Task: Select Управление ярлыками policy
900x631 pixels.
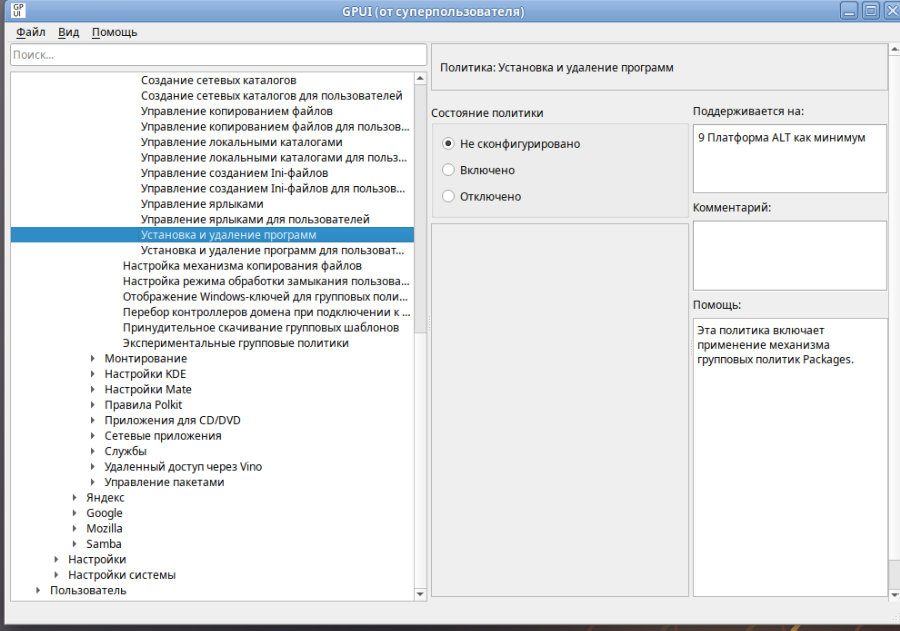Action: pyautogui.click(x=202, y=204)
